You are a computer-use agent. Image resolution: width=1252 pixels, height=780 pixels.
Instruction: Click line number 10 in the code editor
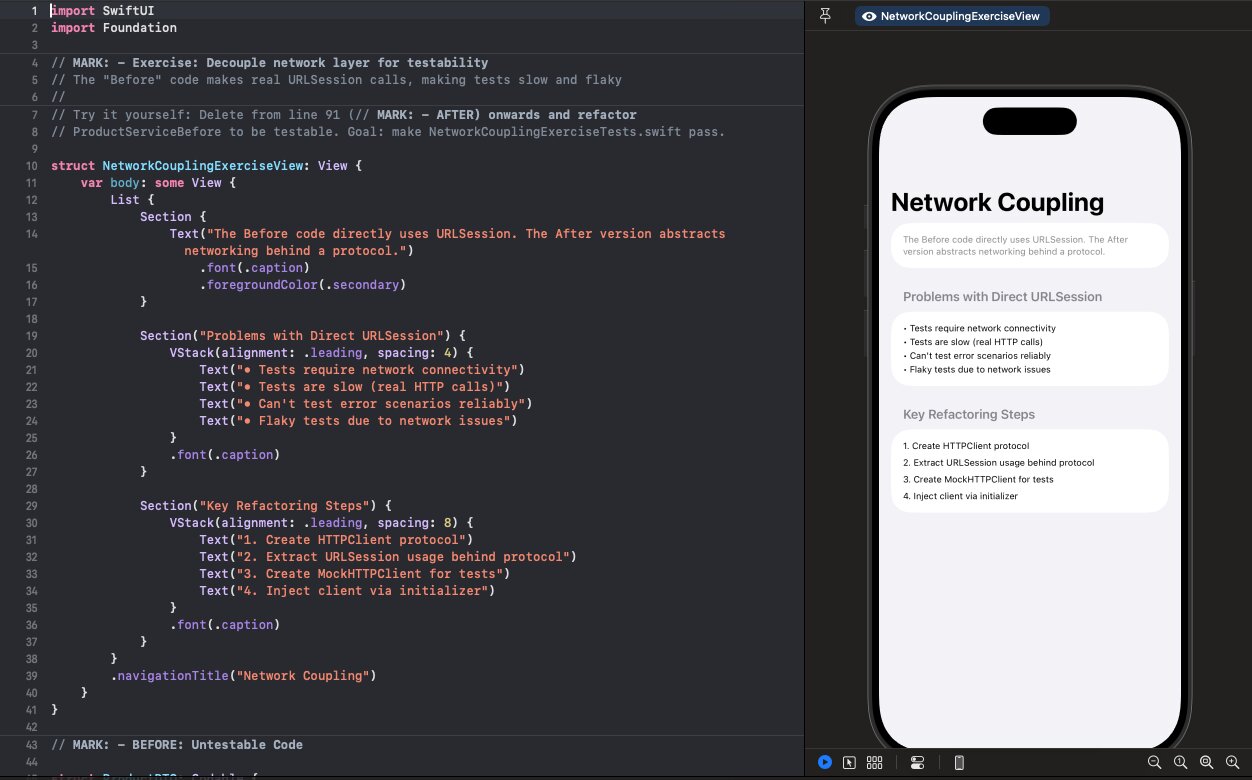point(31,165)
